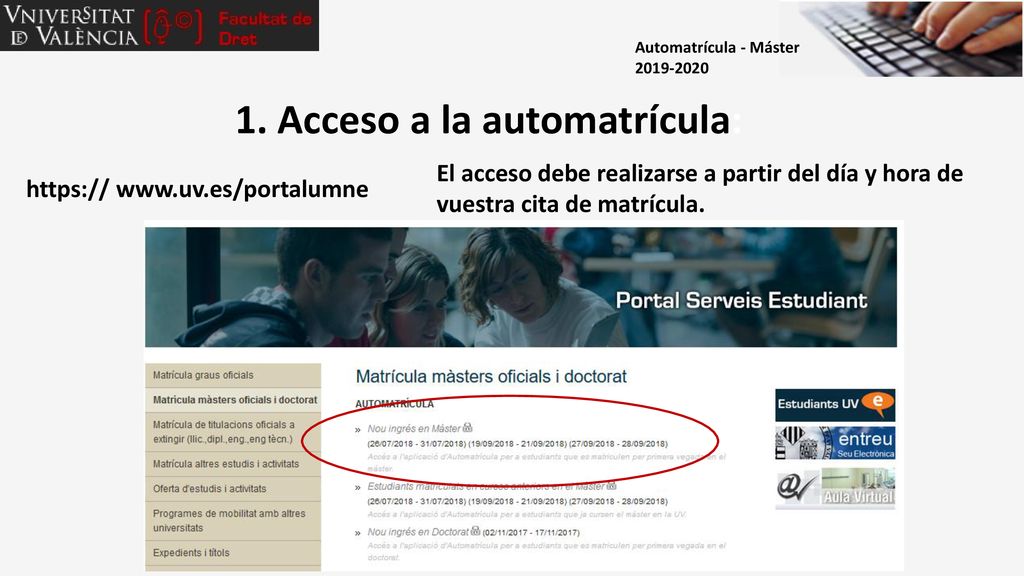Screen dimensions: 1024x576
Task: Click the Estudiants UV banner button
Action: tap(835, 405)
